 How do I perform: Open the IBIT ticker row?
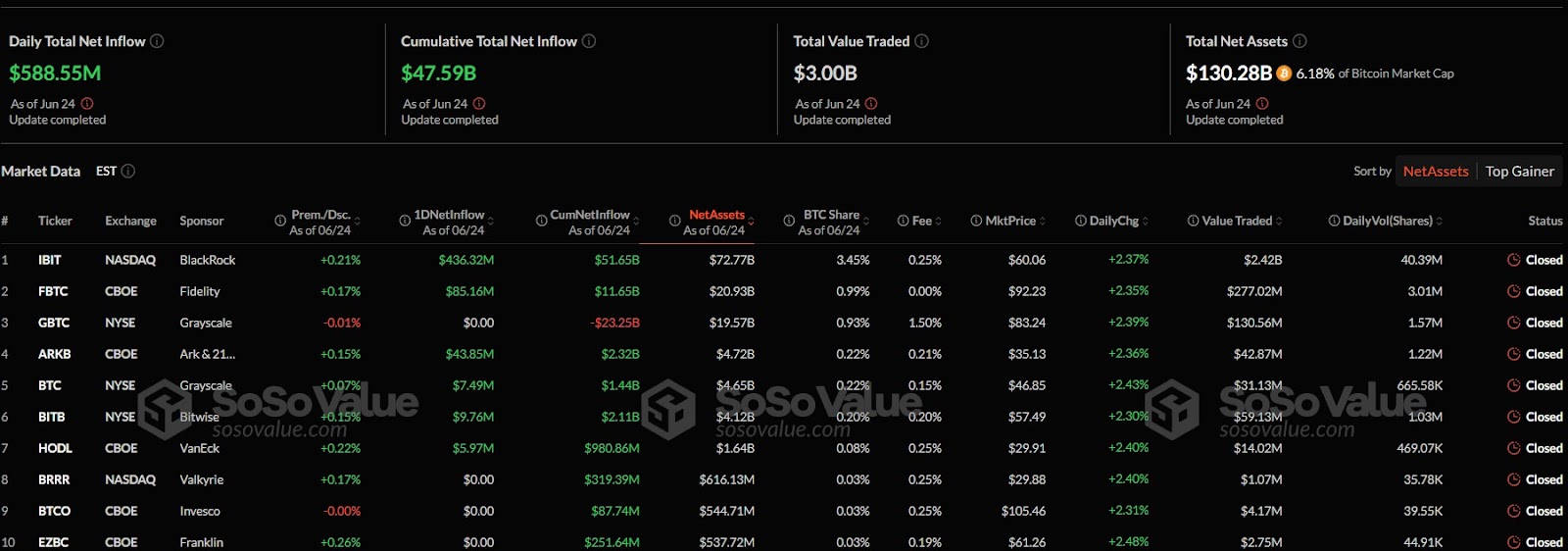[x=784, y=260]
